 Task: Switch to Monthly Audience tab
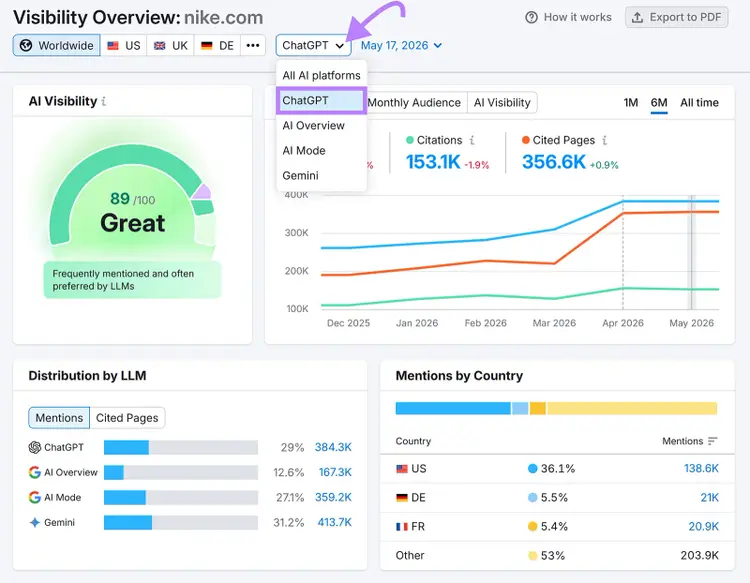coord(414,103)
